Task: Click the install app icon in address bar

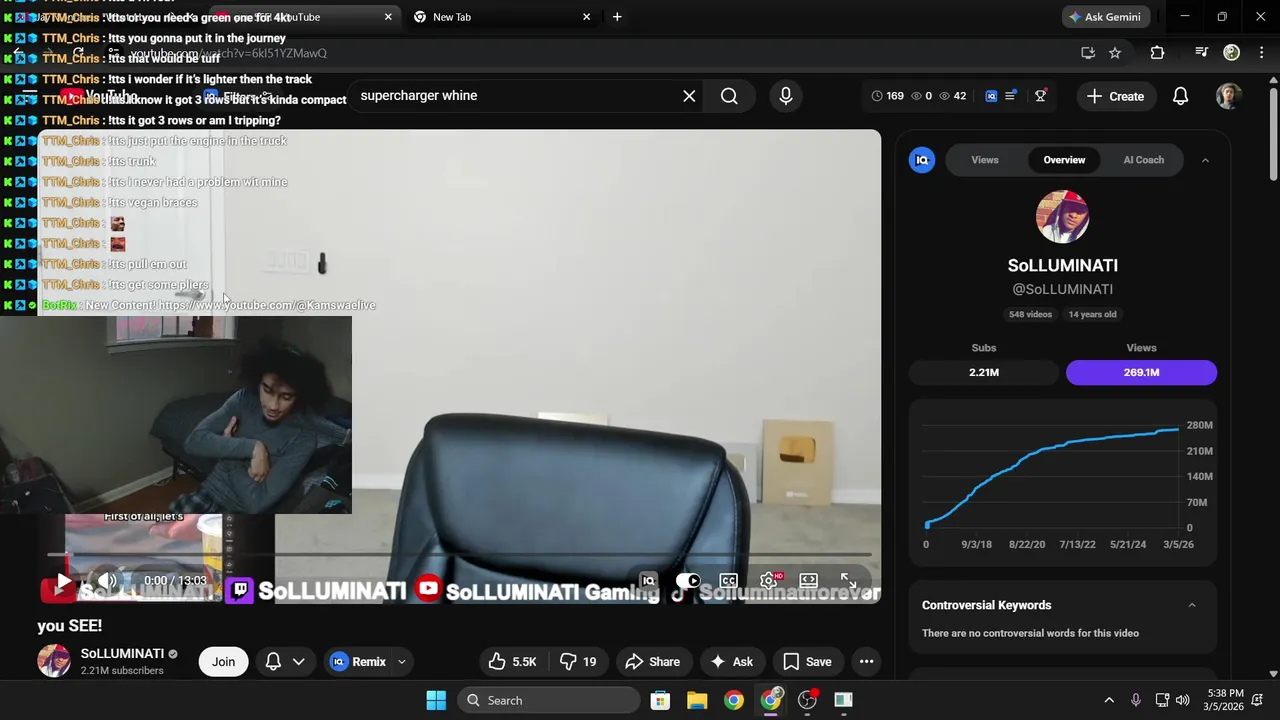Action: pyautogui.click(x=1088, y=53)
